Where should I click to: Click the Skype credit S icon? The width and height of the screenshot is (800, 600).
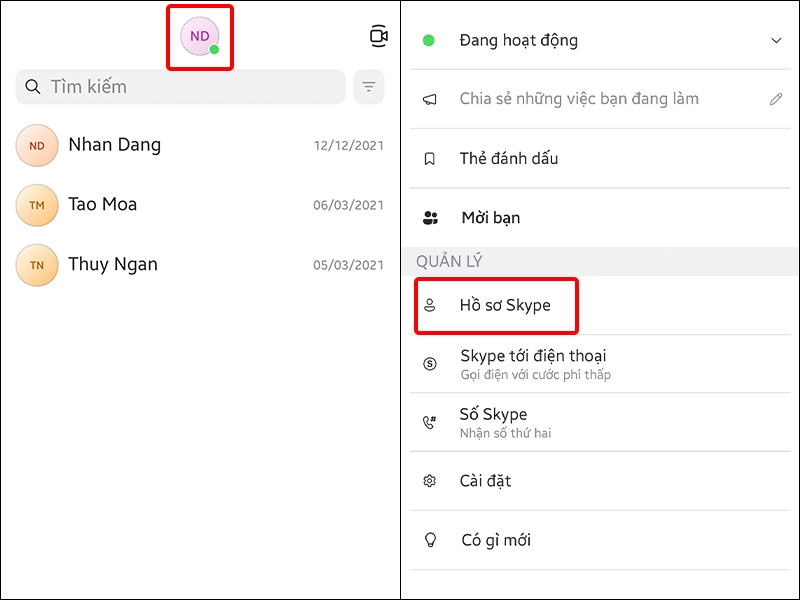(430, 364)
